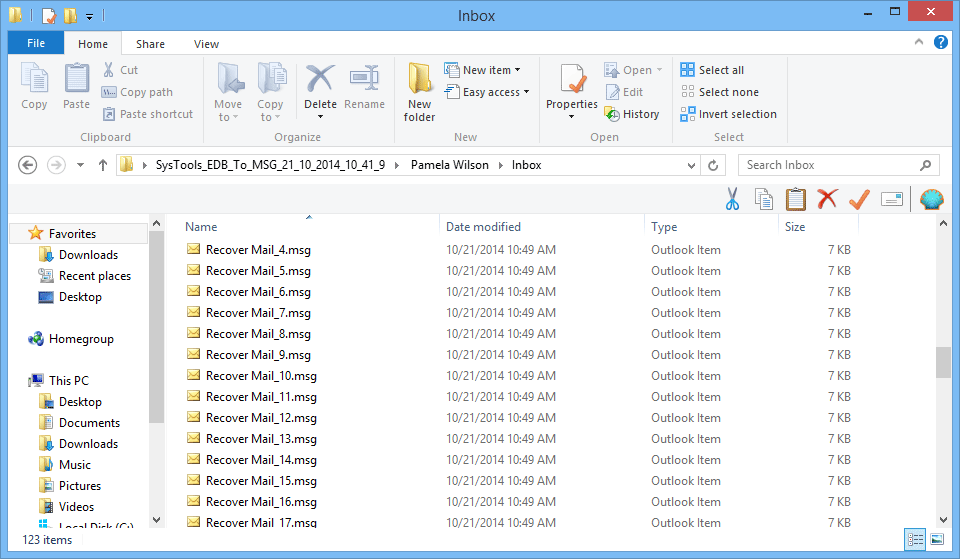Expand the New item dropdown
The image size is (960, 559).
click(518, 70)
